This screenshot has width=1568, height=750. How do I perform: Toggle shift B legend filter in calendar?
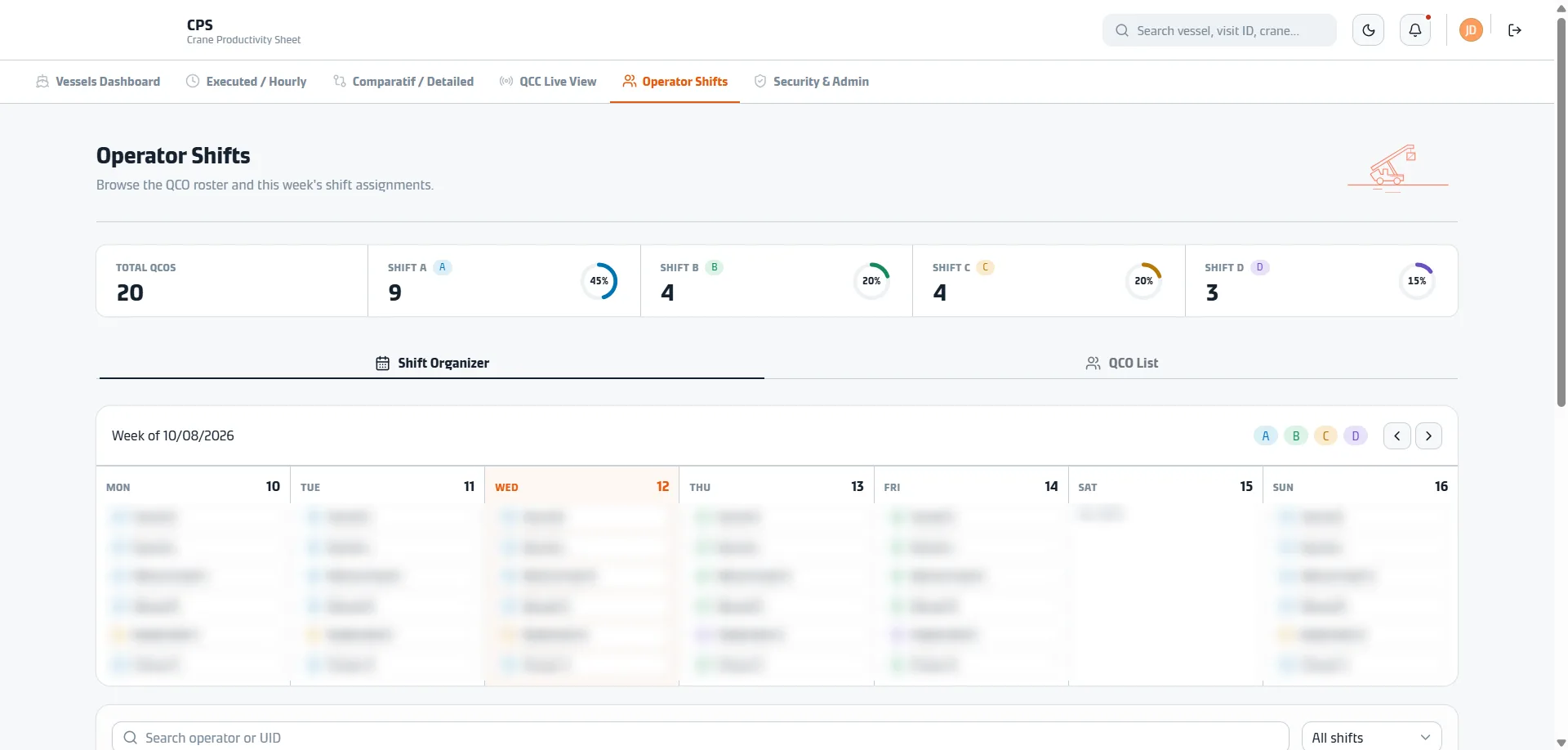[1296, 435]
